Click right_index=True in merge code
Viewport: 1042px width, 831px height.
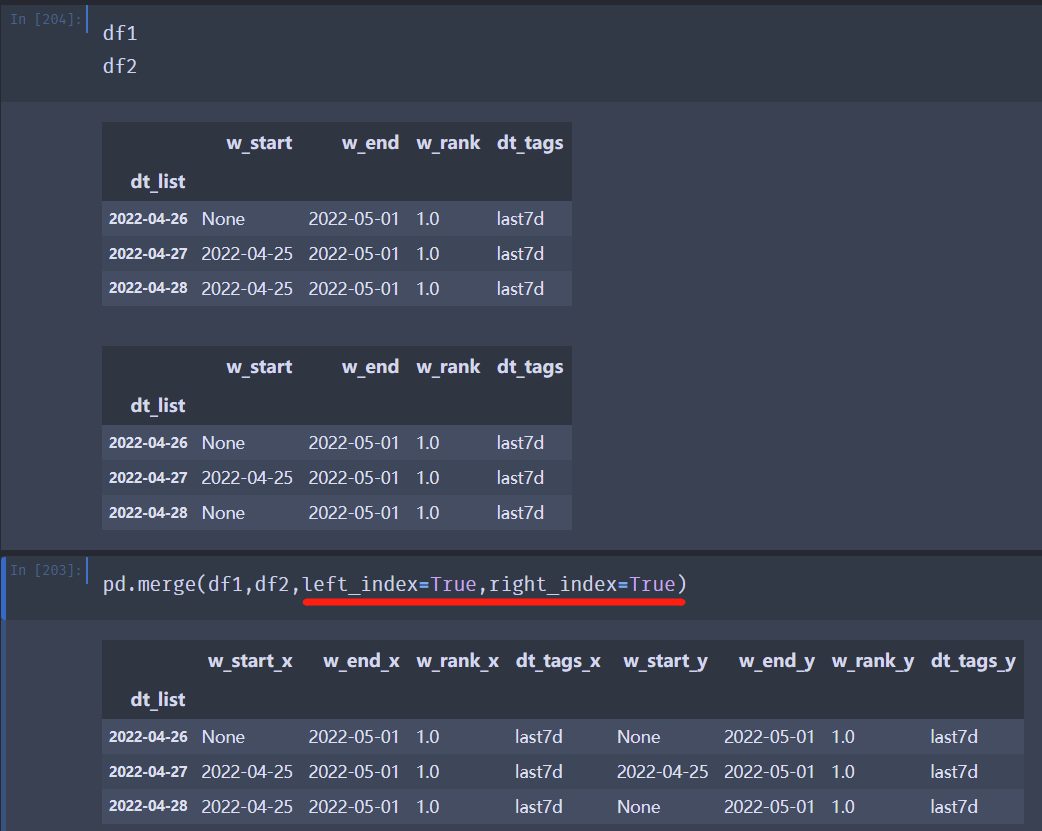(582, 584)
